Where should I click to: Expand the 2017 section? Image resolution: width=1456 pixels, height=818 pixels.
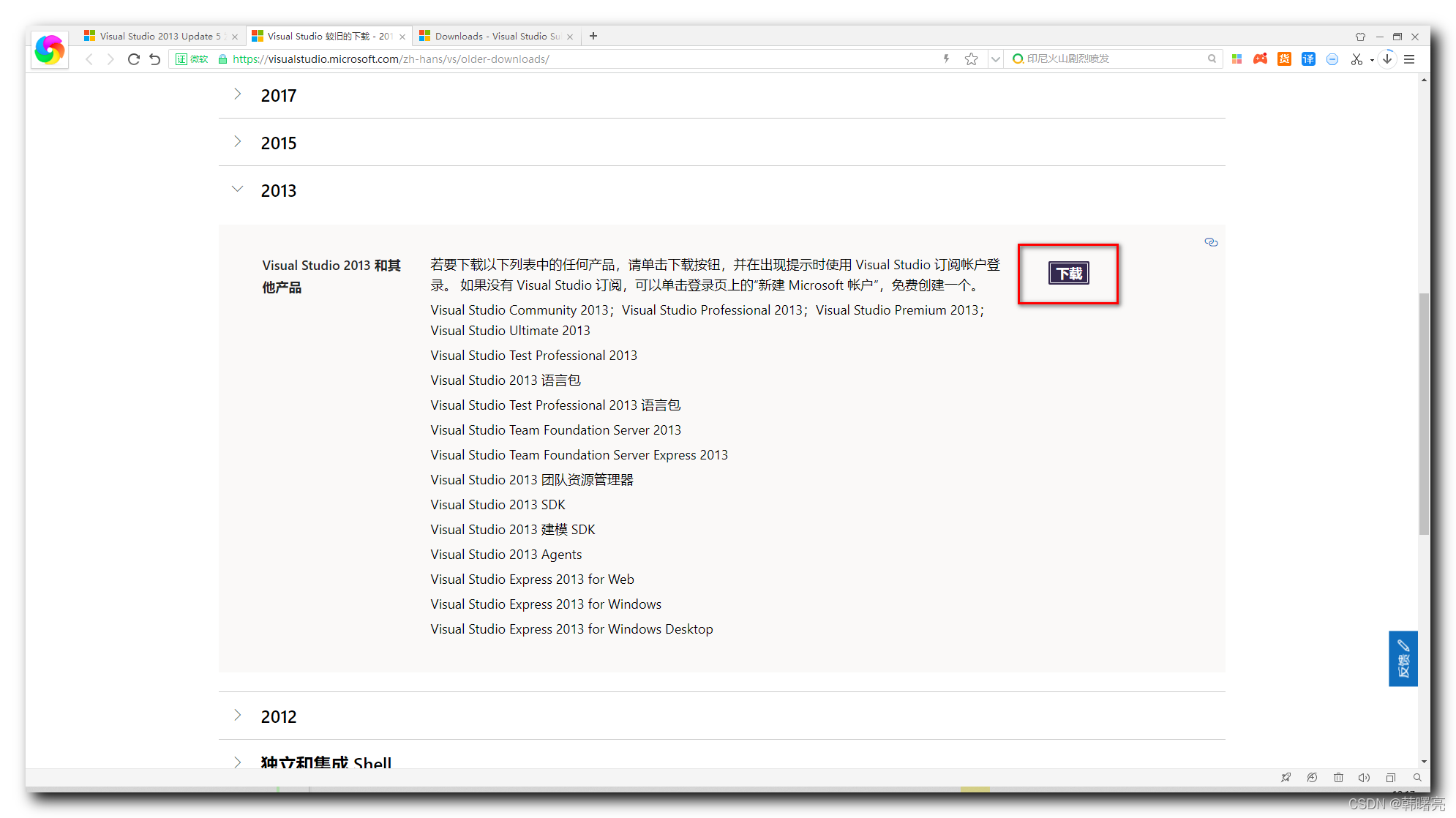pos(237,94)
